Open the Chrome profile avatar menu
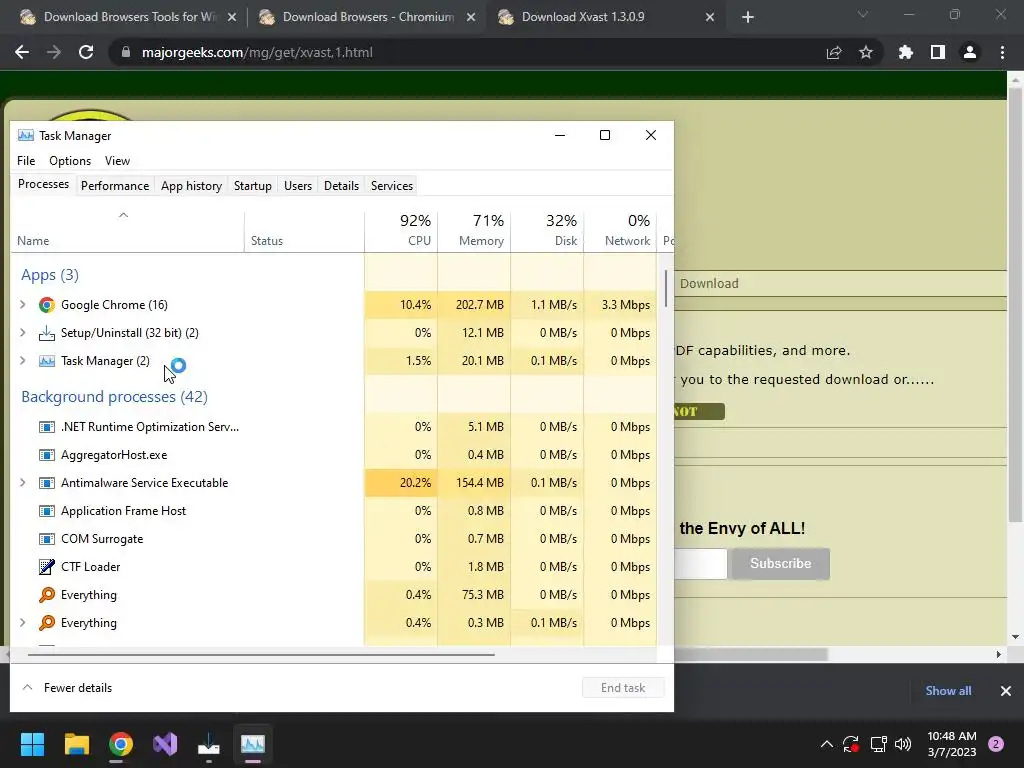The width and height of the screenshot is (1024, 768). coord(970,52)
